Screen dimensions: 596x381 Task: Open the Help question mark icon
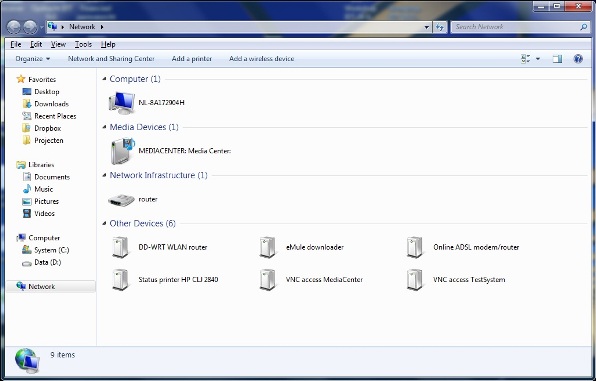(578, 59)
